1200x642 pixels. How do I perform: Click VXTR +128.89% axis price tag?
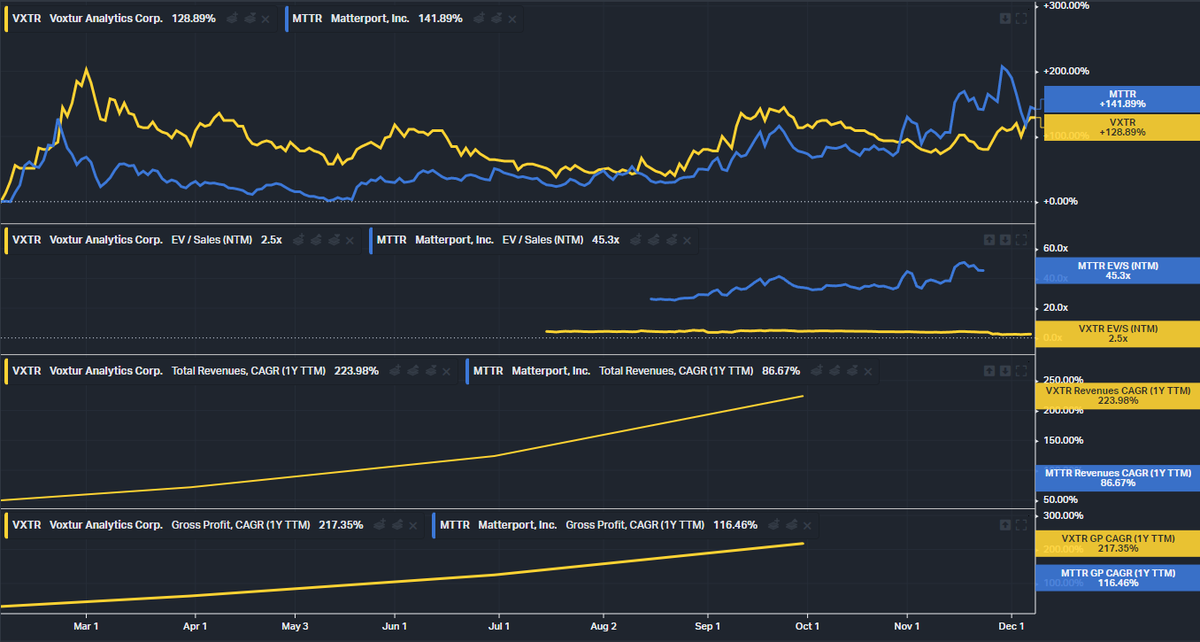coord(1121,127)
